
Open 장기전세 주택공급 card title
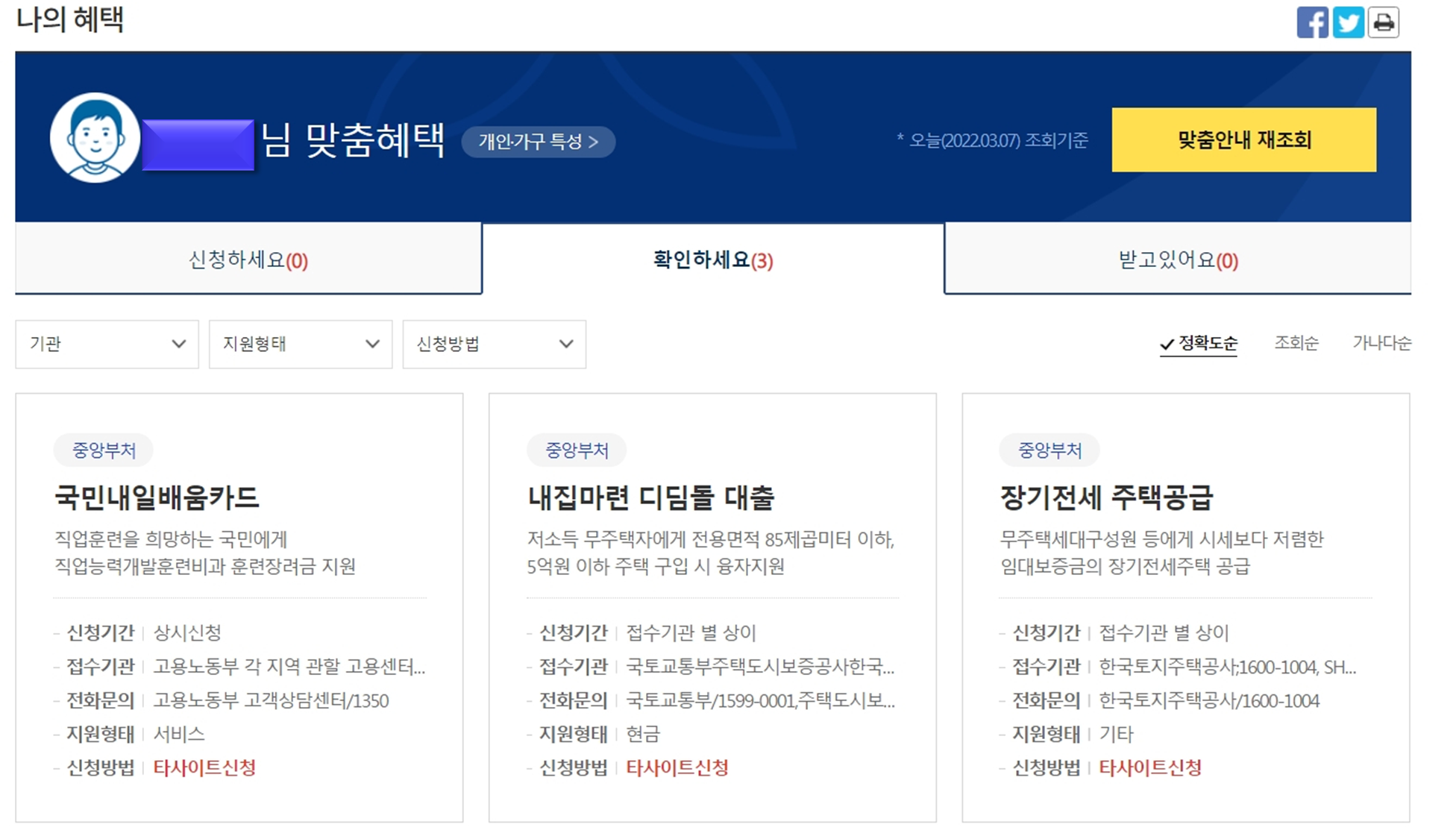1106,497
